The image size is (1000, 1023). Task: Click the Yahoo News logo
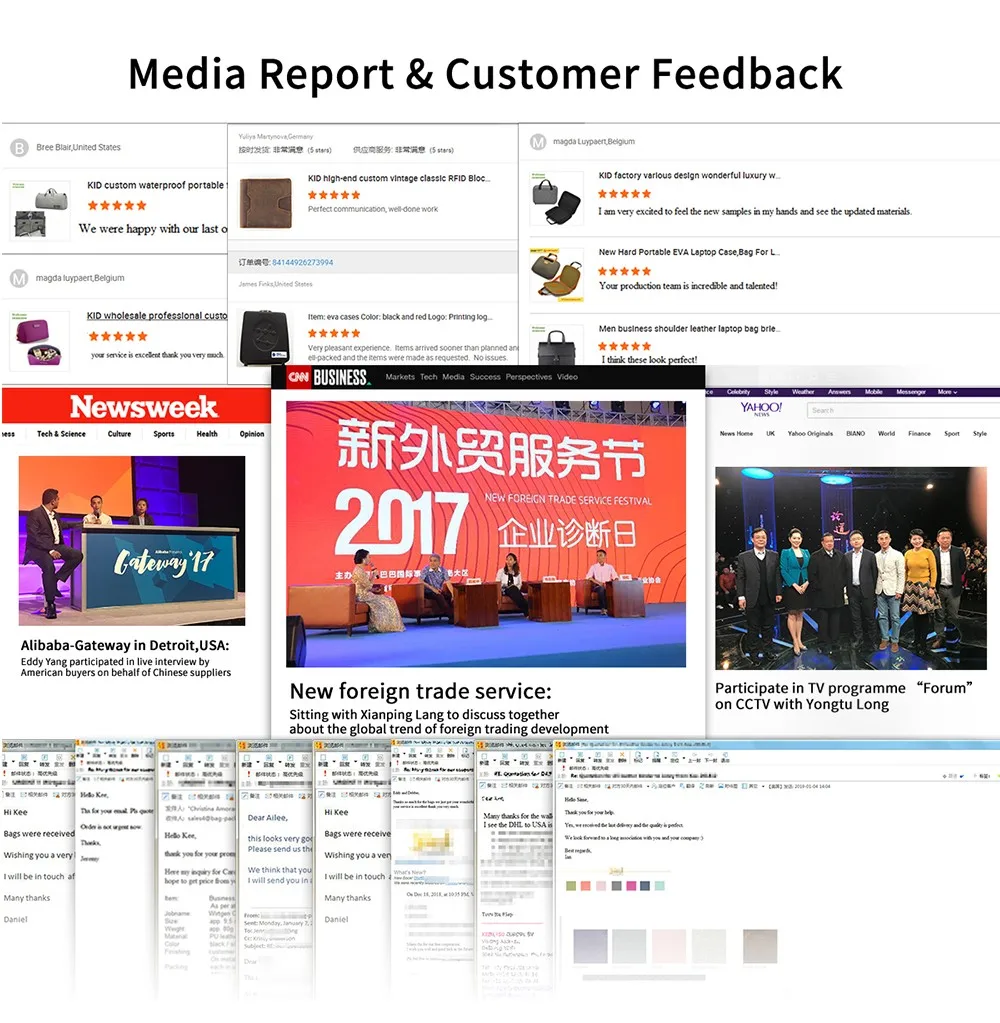point(761,408)
